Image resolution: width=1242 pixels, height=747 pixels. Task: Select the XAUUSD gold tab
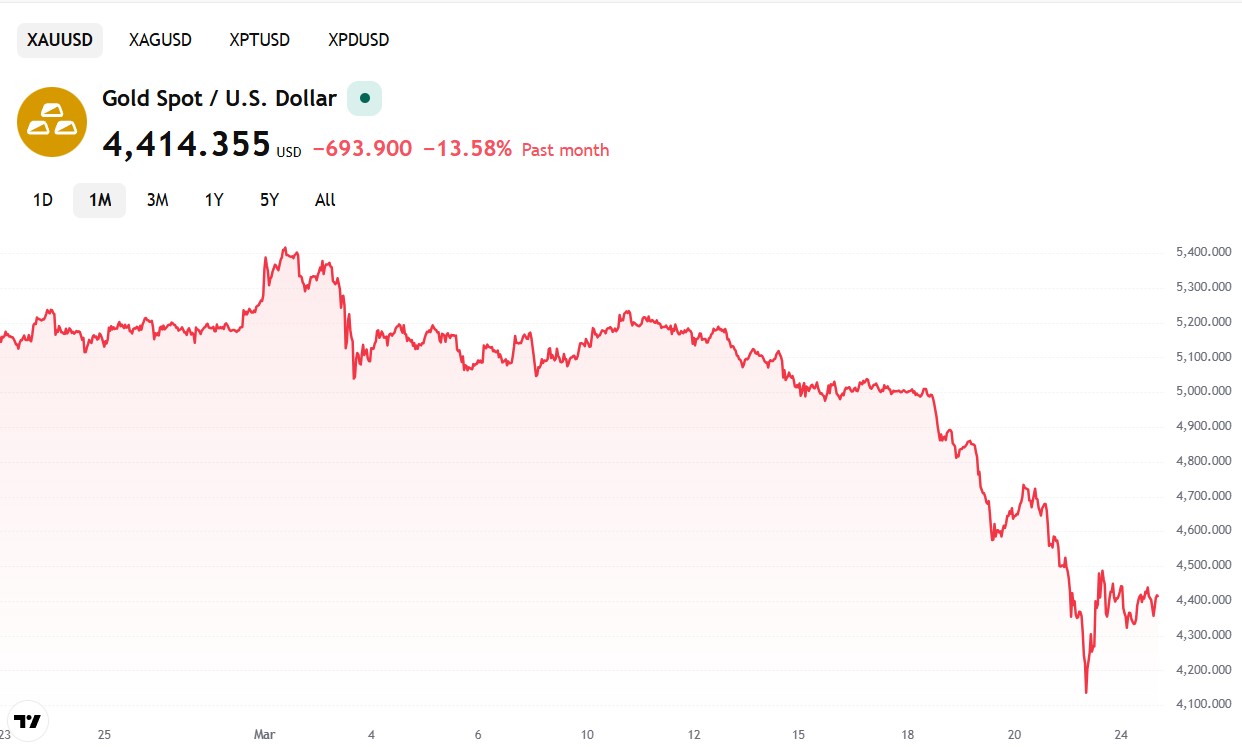[x=59, y=40]
